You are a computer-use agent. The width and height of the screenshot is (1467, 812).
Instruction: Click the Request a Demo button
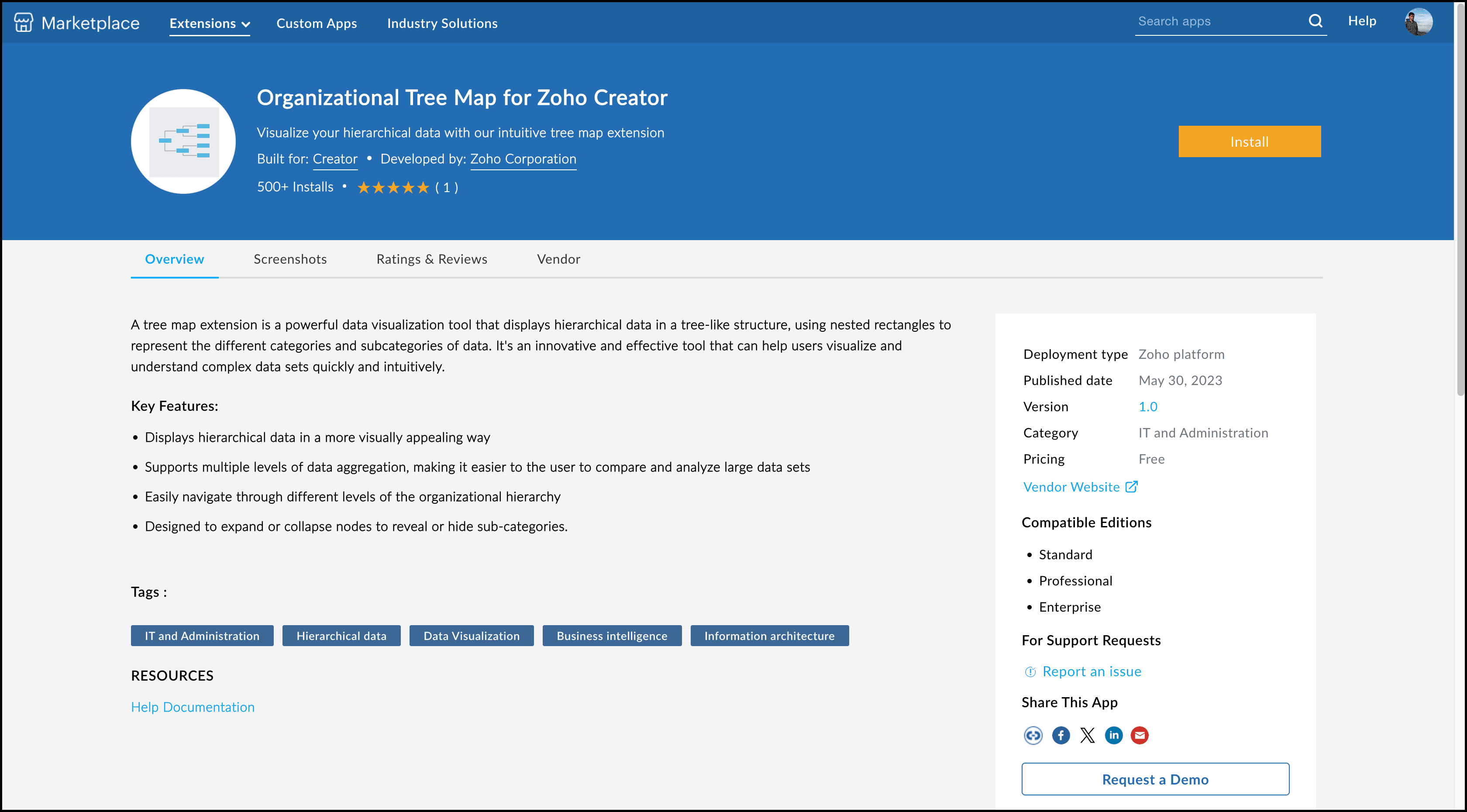[x=1155, y=779]
